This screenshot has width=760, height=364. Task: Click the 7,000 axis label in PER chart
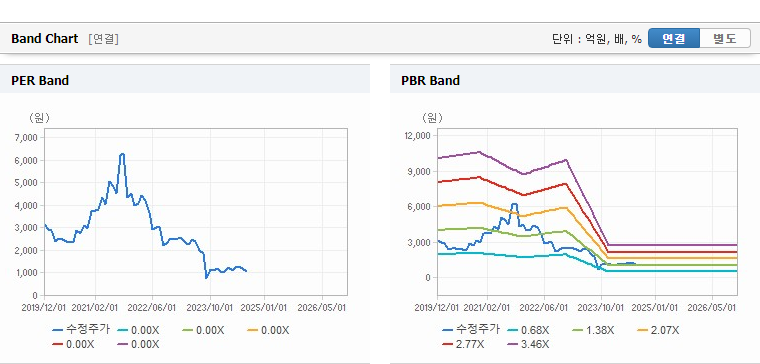click(x=27, y=138)
